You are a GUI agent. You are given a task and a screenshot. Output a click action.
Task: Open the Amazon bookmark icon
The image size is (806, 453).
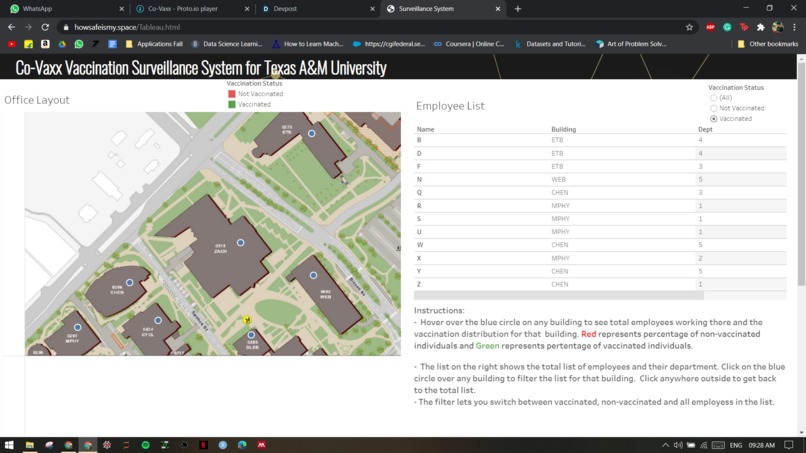(x=45, y=44)
